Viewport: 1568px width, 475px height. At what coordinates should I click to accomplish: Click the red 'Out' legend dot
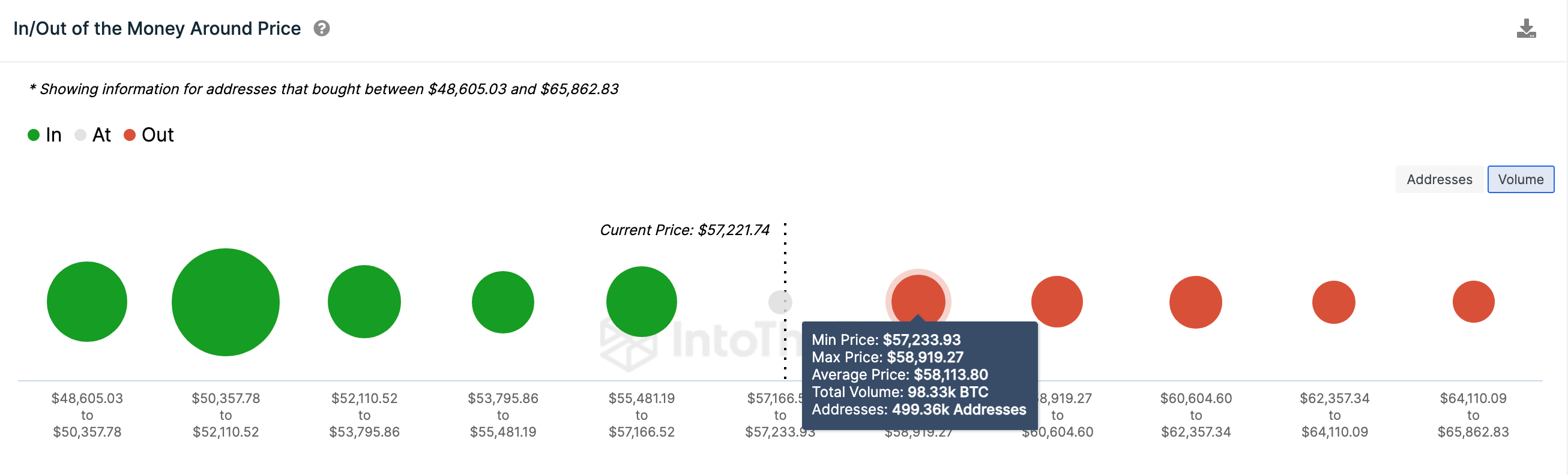(x=128, y=135)
